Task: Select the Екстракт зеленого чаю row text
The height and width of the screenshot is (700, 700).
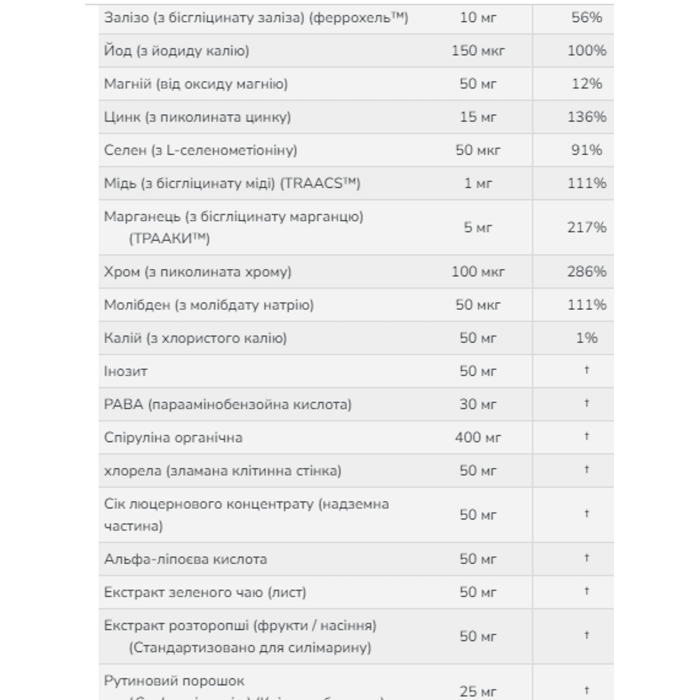Action: click(205, 593)
